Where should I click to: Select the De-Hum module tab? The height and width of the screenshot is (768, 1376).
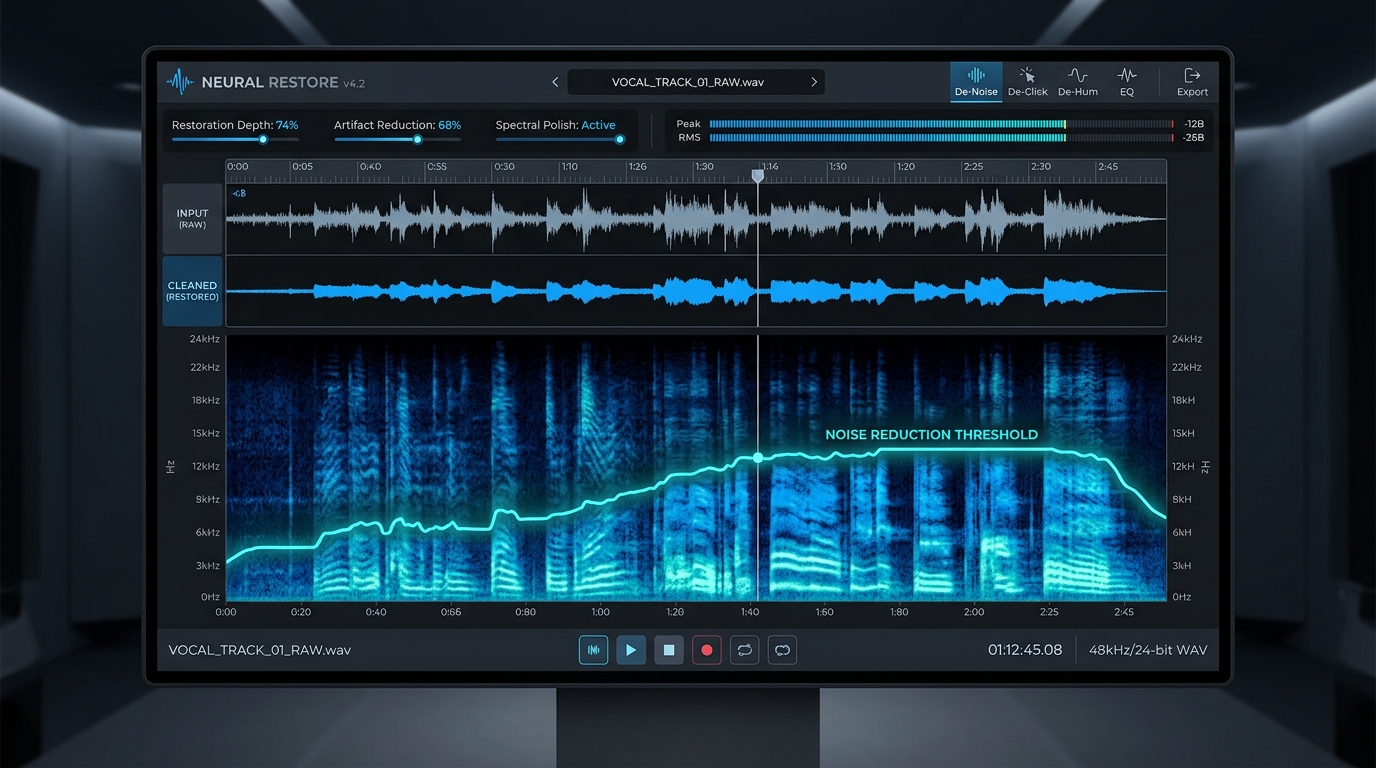pos(1078,82)
